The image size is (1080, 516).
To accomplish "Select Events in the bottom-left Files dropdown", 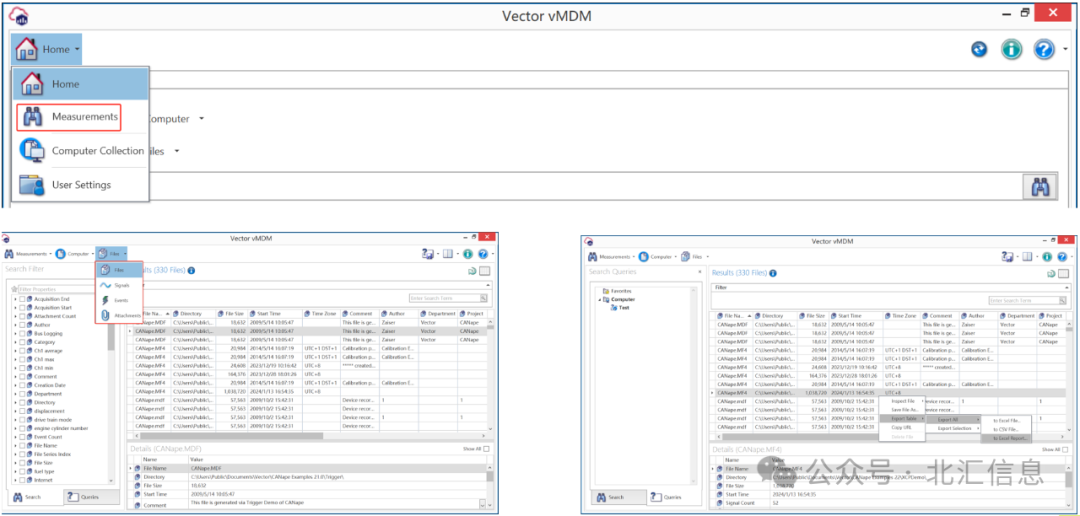I will 119,300.
